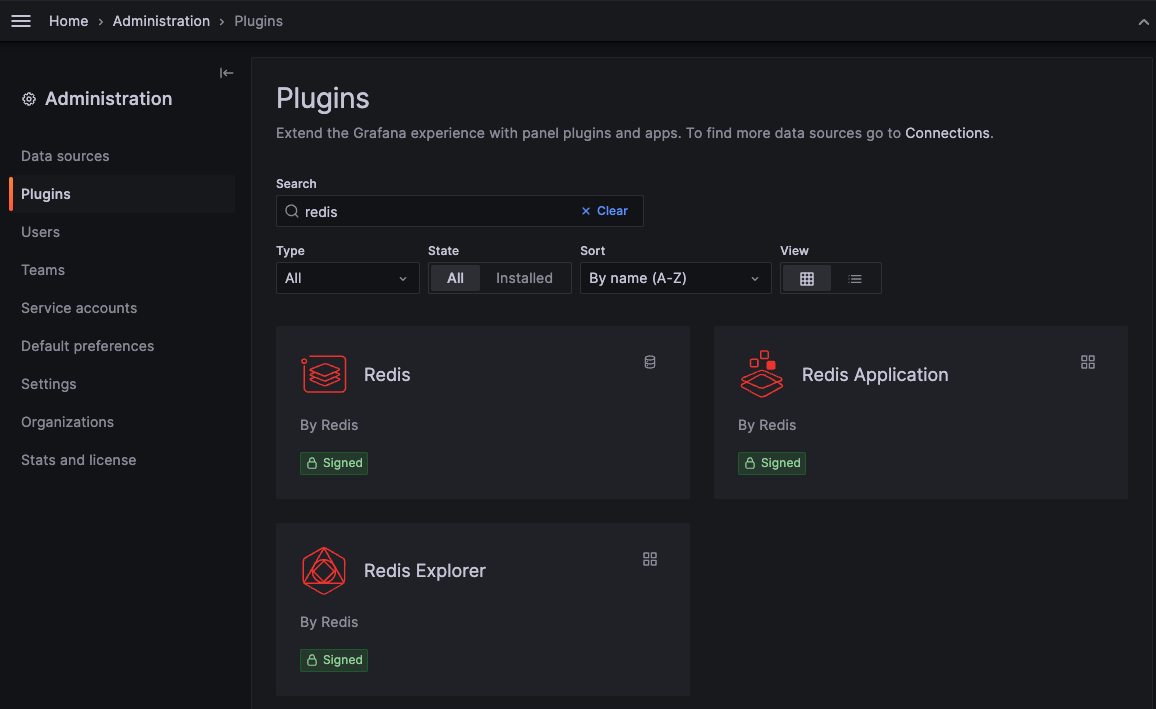Click the app type icon on Redis Explorer card
The image size is (1156, 709).
(x=650, y=559)
